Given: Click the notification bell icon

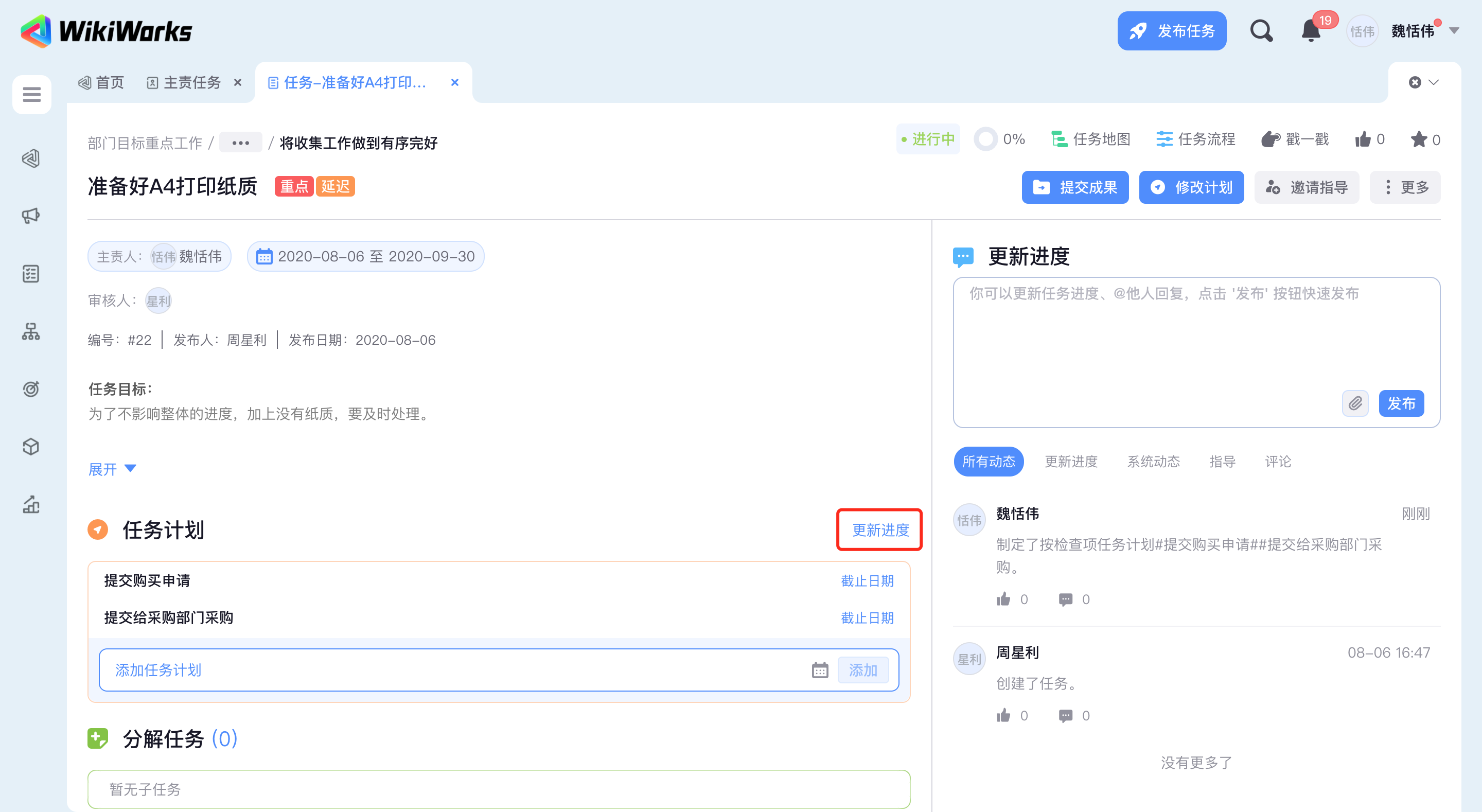Looking at the screenshot, I should pos(1311,31).
